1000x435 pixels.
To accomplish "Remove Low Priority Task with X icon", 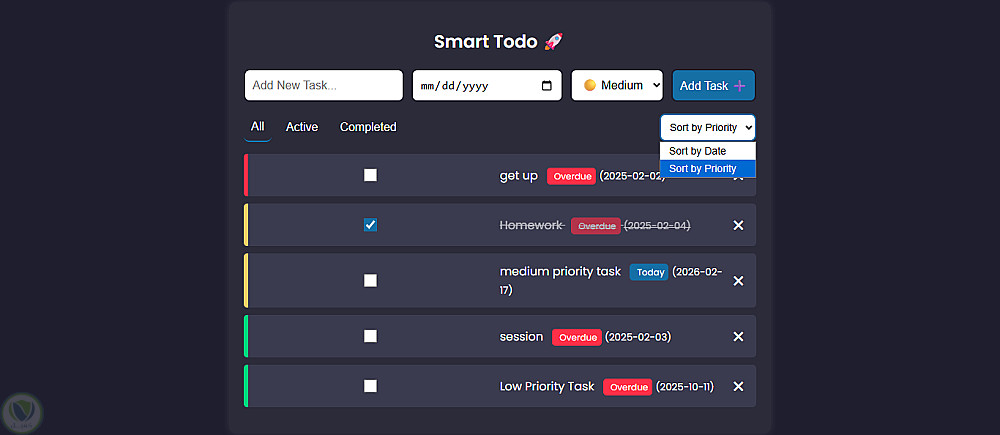I will tap(738, 387).
